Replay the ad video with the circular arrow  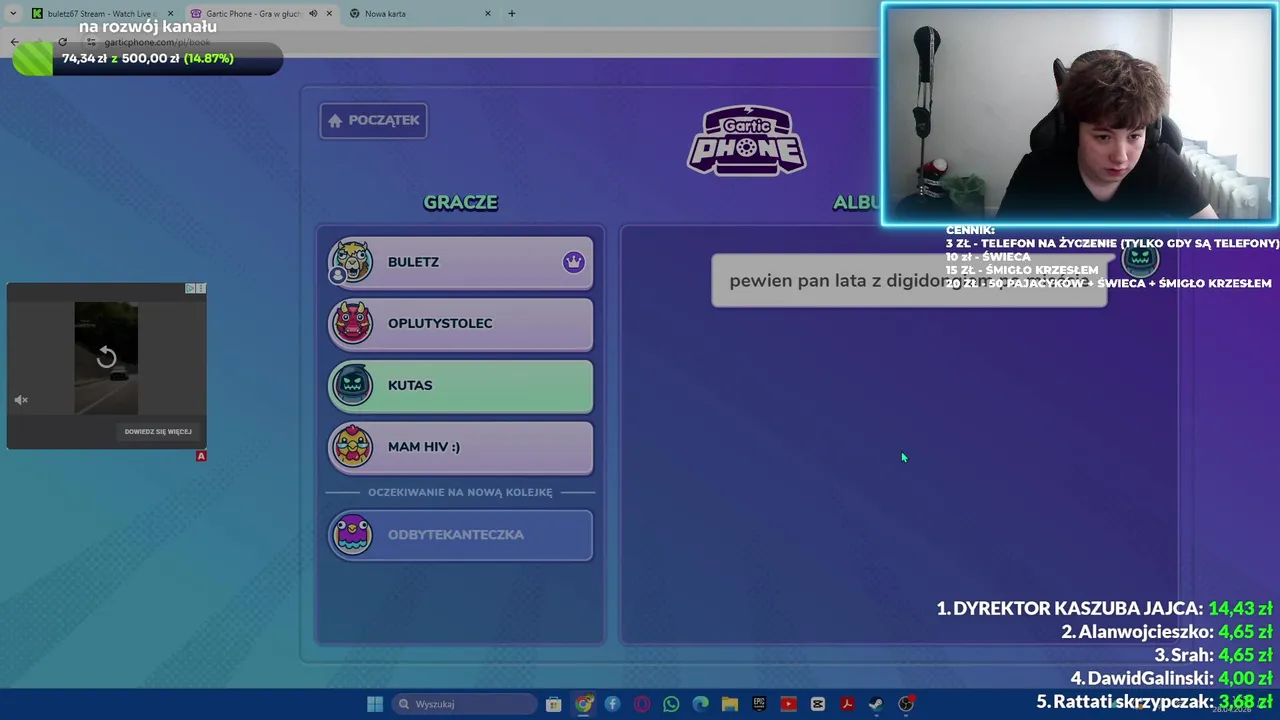[106, 357]
